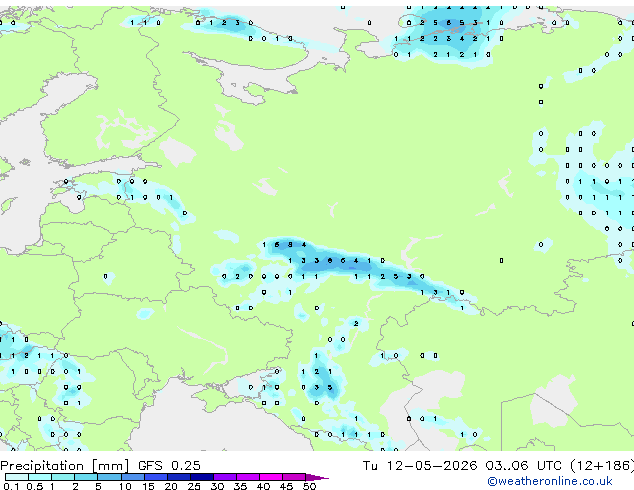Select the 20–25 mm legend swatch

coord(179,477)
